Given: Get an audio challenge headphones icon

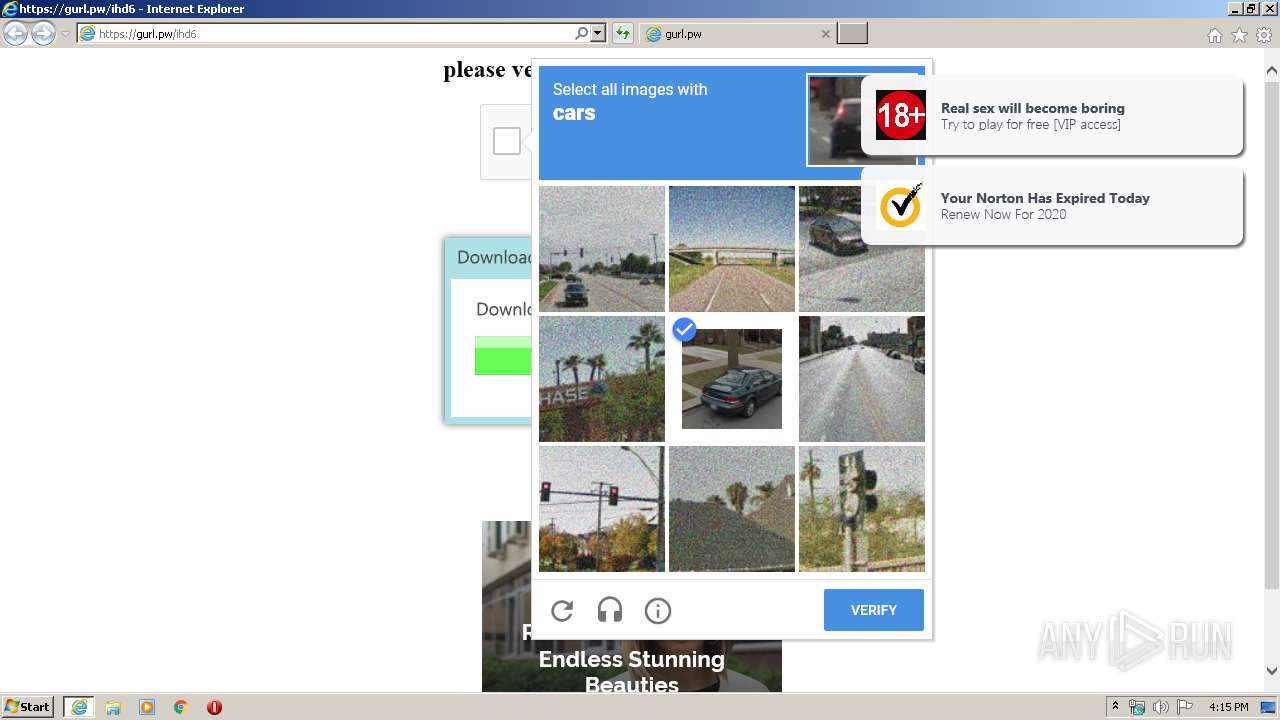Looking at the screenshot, I should coord(610,610).
